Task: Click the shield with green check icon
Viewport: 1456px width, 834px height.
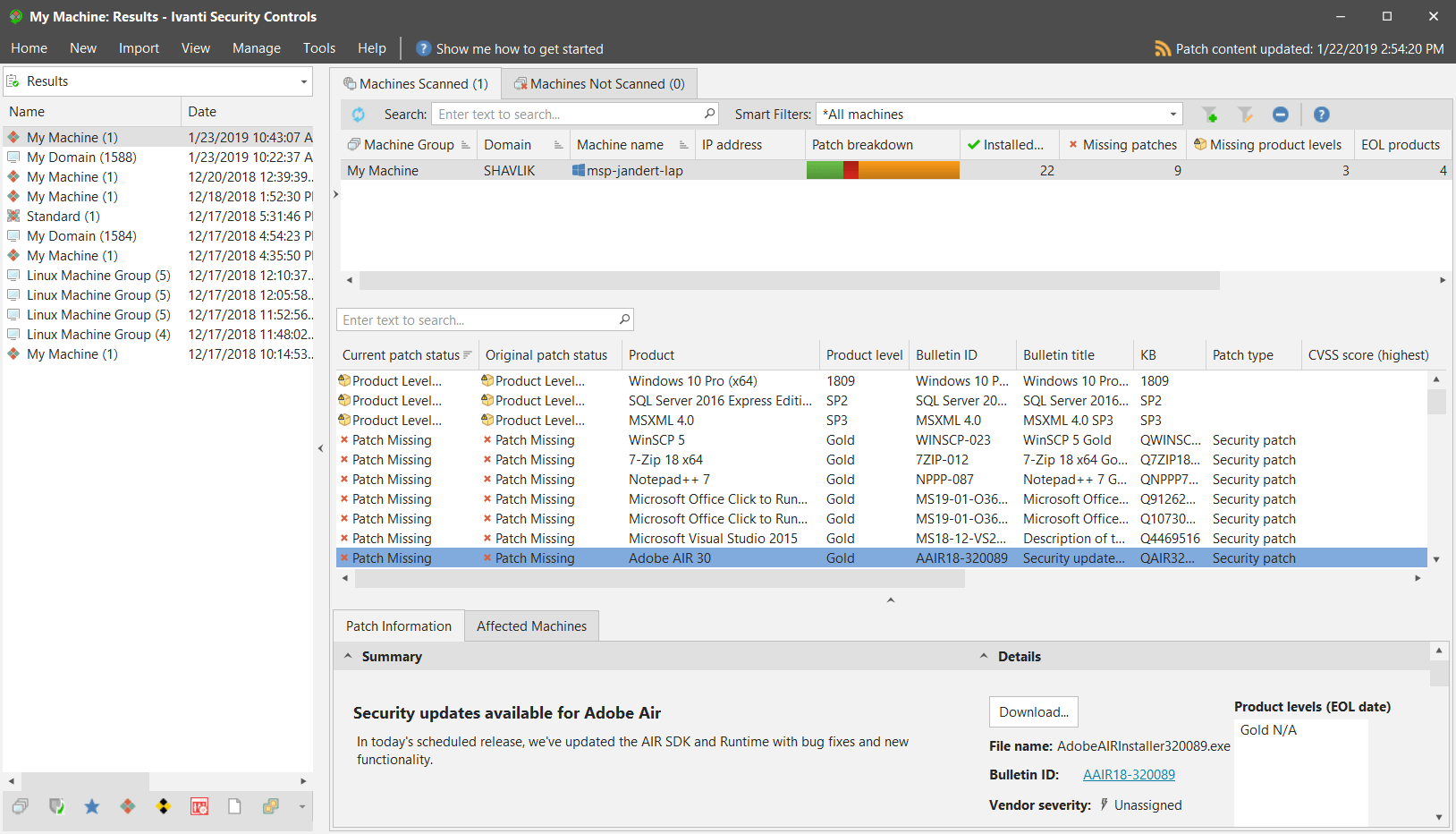Action: 56,806
